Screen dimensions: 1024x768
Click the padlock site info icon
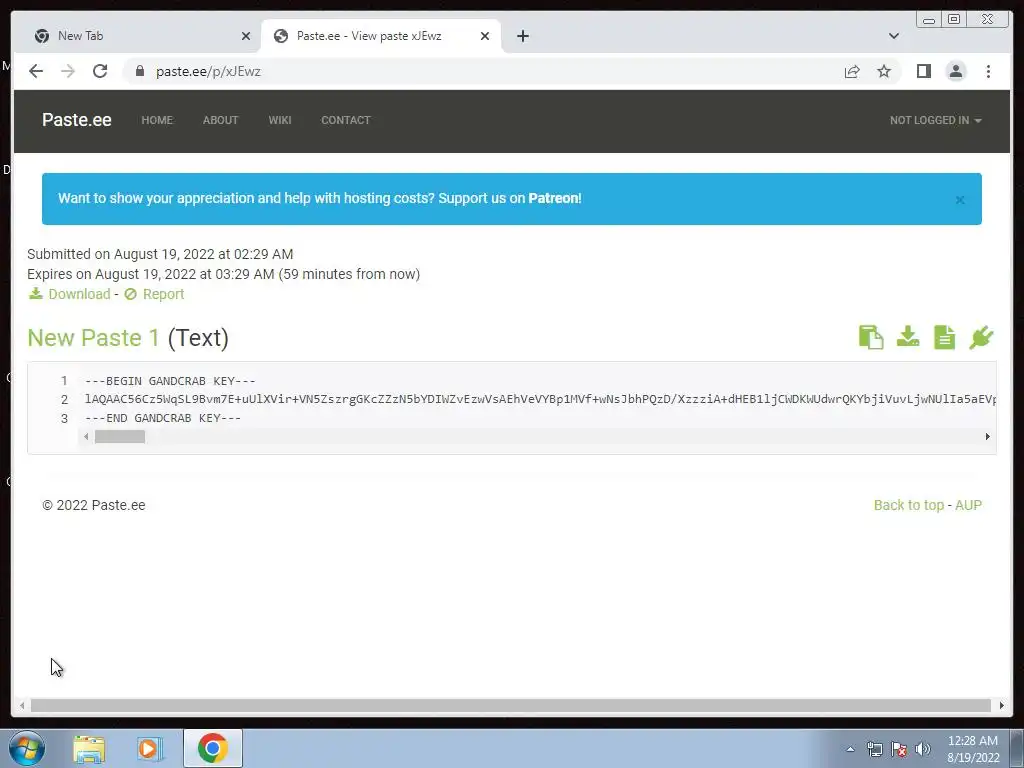pyautogui.click(x=140, y=71)
